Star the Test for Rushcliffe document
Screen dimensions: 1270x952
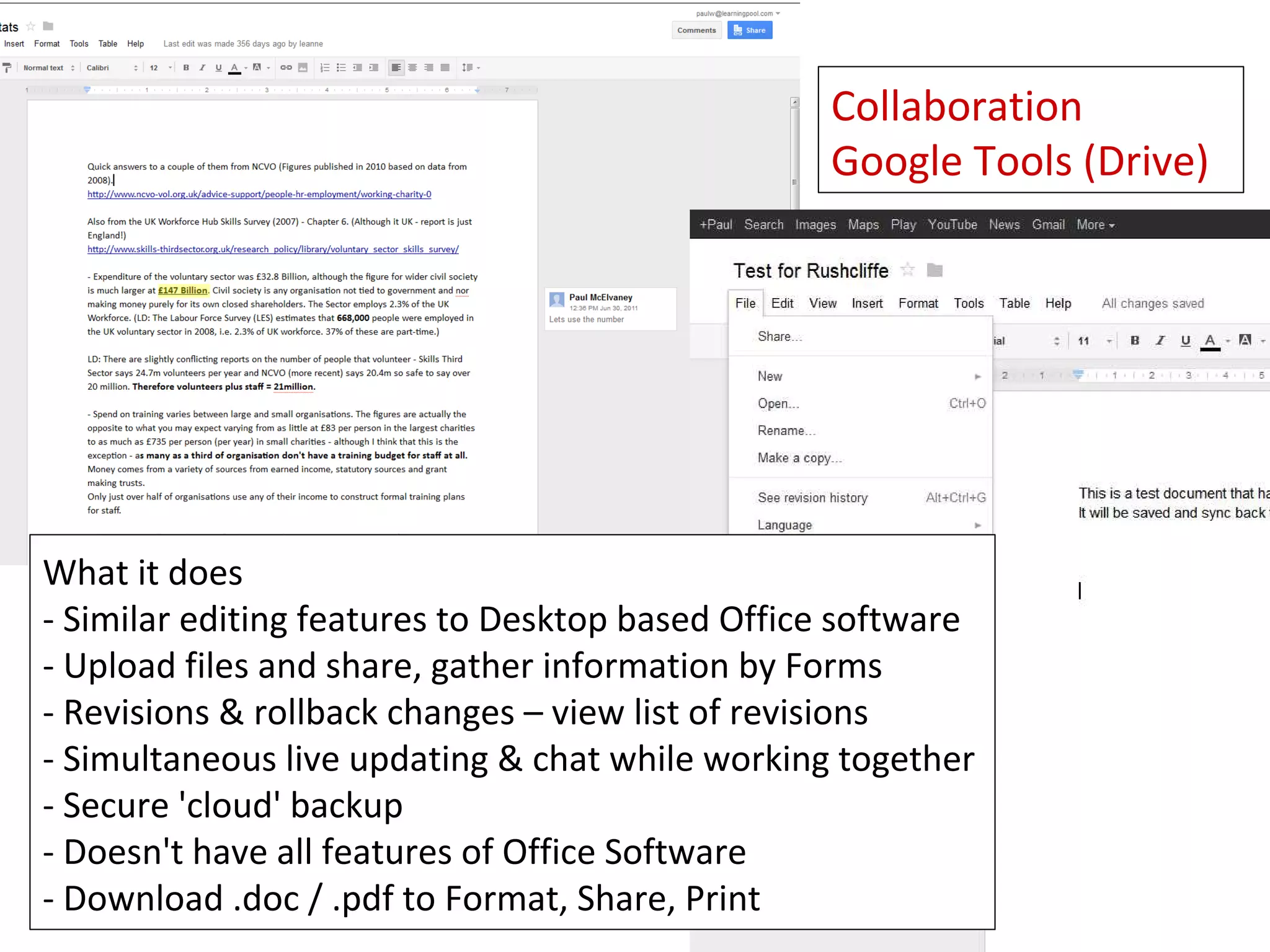click(x=907, y=270)
